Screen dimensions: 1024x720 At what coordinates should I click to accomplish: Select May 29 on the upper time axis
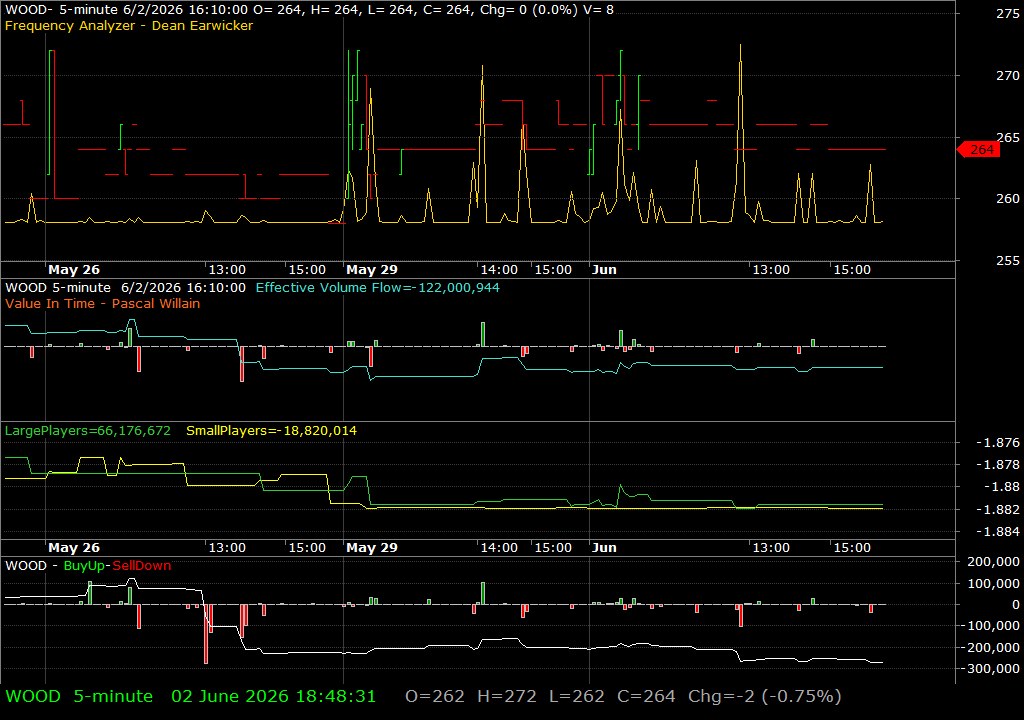click(372, 270)
